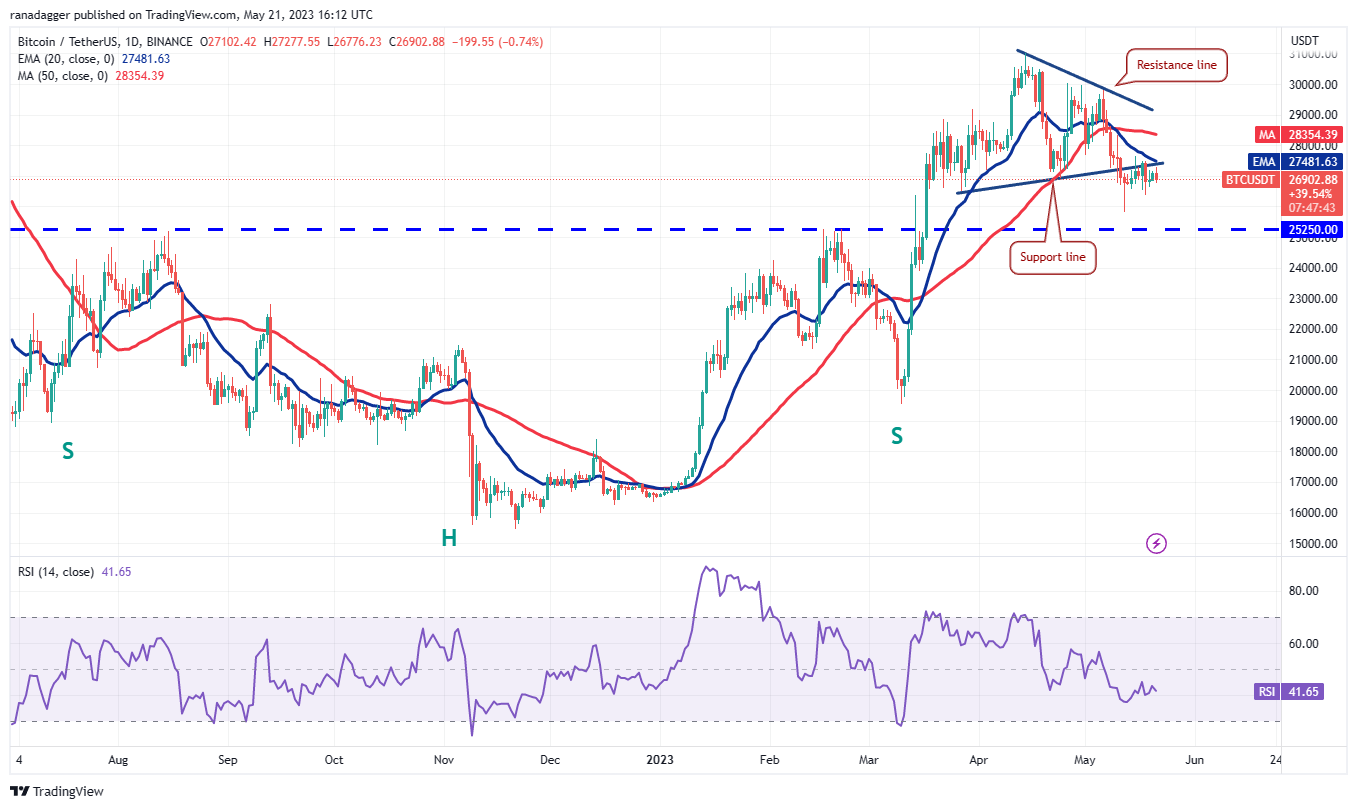Click the RSI 41.65 value tag
Image resolution: width=1357 pixels, height=809 pixels.
click(x=1288, y=691)
